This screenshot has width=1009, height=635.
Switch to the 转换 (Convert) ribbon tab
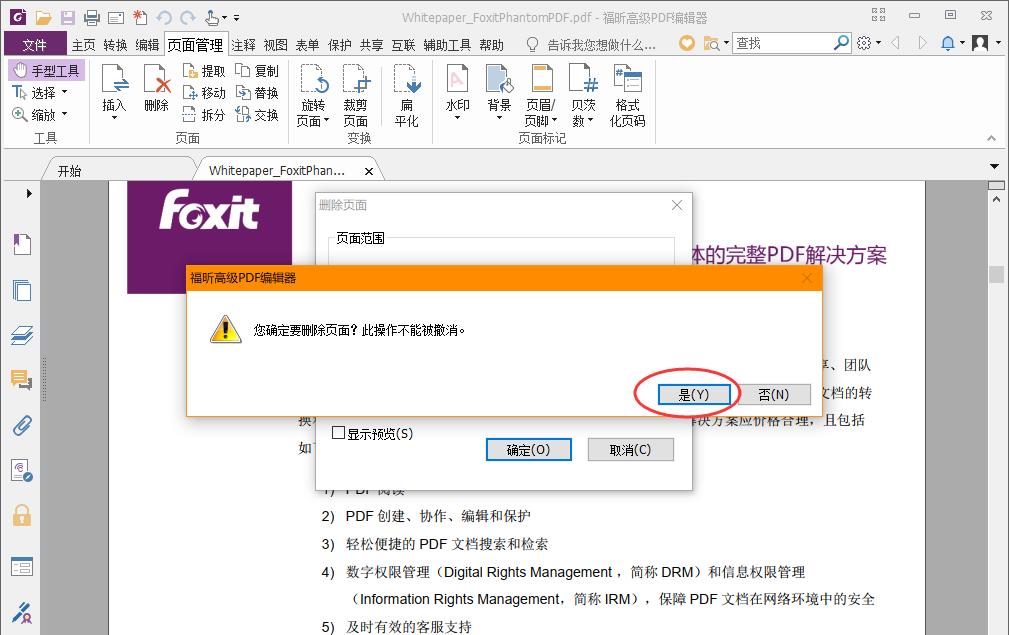(x=116, y=45)
